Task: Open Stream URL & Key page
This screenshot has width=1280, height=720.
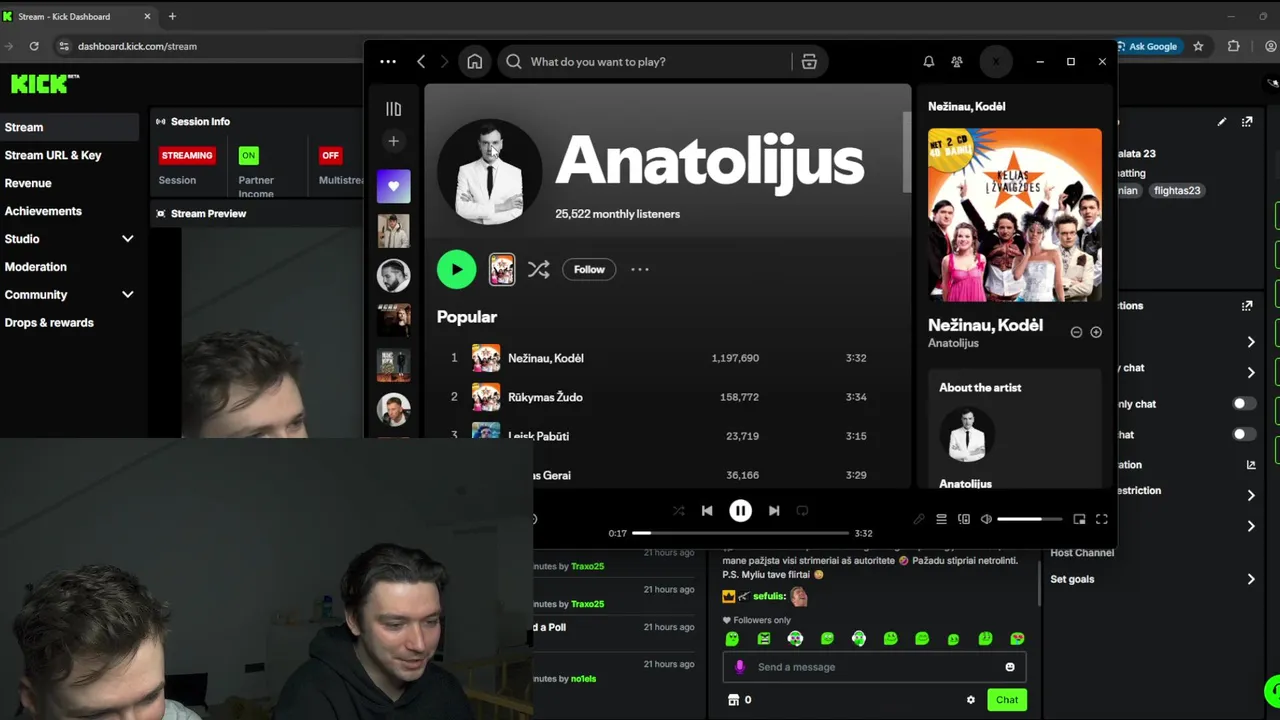Action: coord(53,155)
